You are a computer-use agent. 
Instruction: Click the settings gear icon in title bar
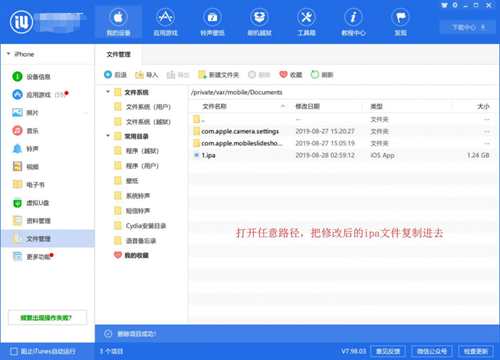[x=455, y=5]
